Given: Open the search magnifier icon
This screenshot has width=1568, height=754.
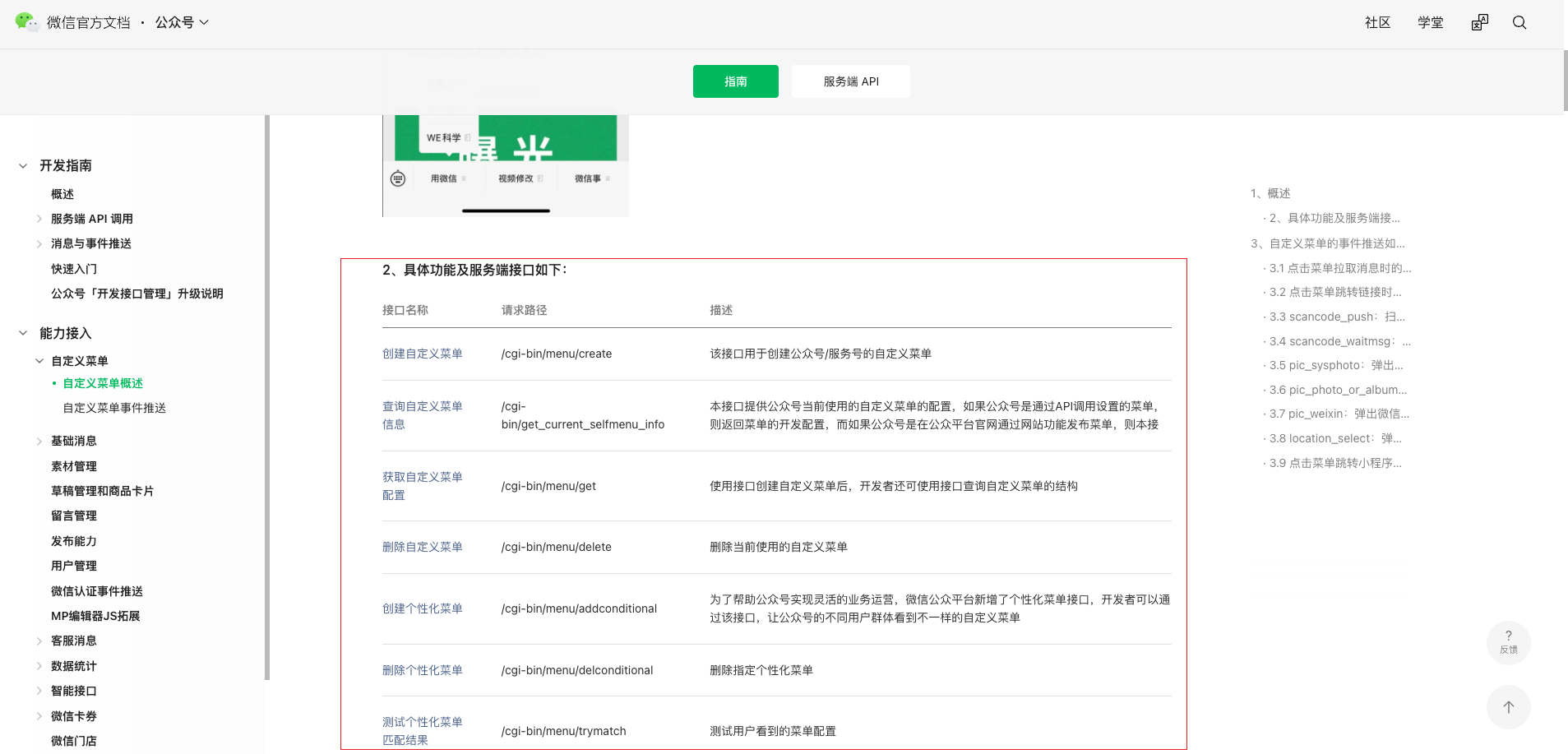Looking at the screenshot, I should (1519, 23).
